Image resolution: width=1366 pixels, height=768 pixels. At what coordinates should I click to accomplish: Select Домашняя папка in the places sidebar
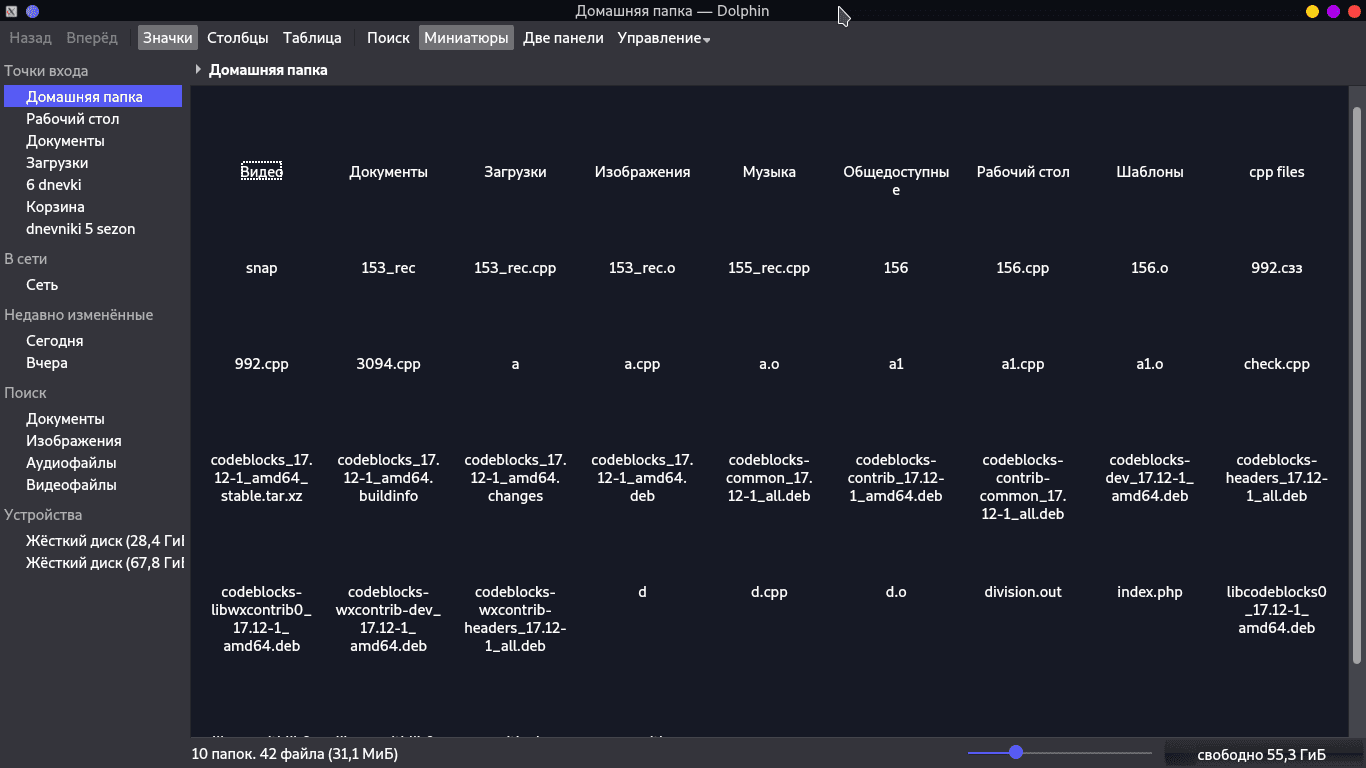92,97
